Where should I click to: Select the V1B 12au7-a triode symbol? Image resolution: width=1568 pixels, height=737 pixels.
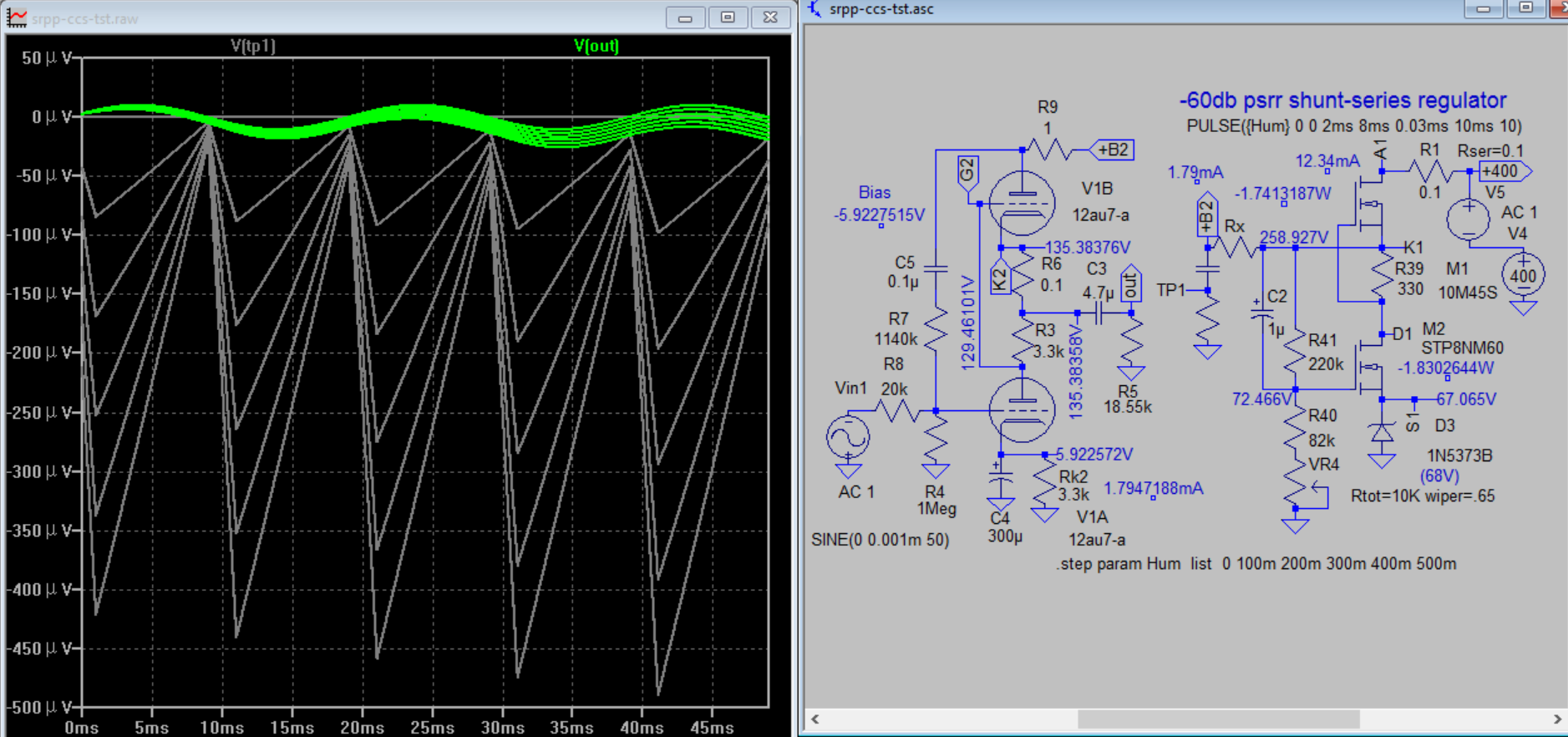click(1021, 203)
